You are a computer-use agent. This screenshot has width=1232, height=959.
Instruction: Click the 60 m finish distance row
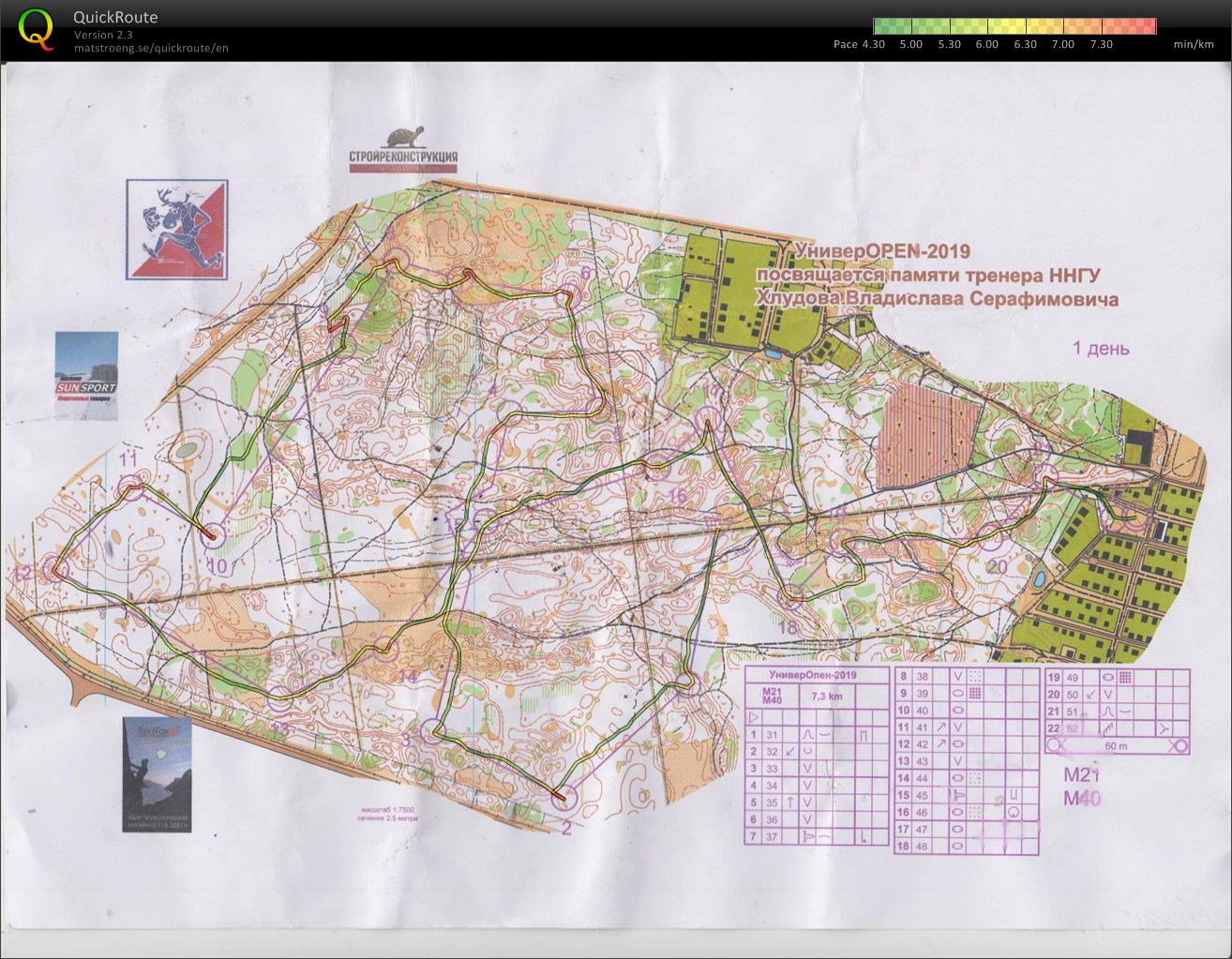tap(1117, 745)
